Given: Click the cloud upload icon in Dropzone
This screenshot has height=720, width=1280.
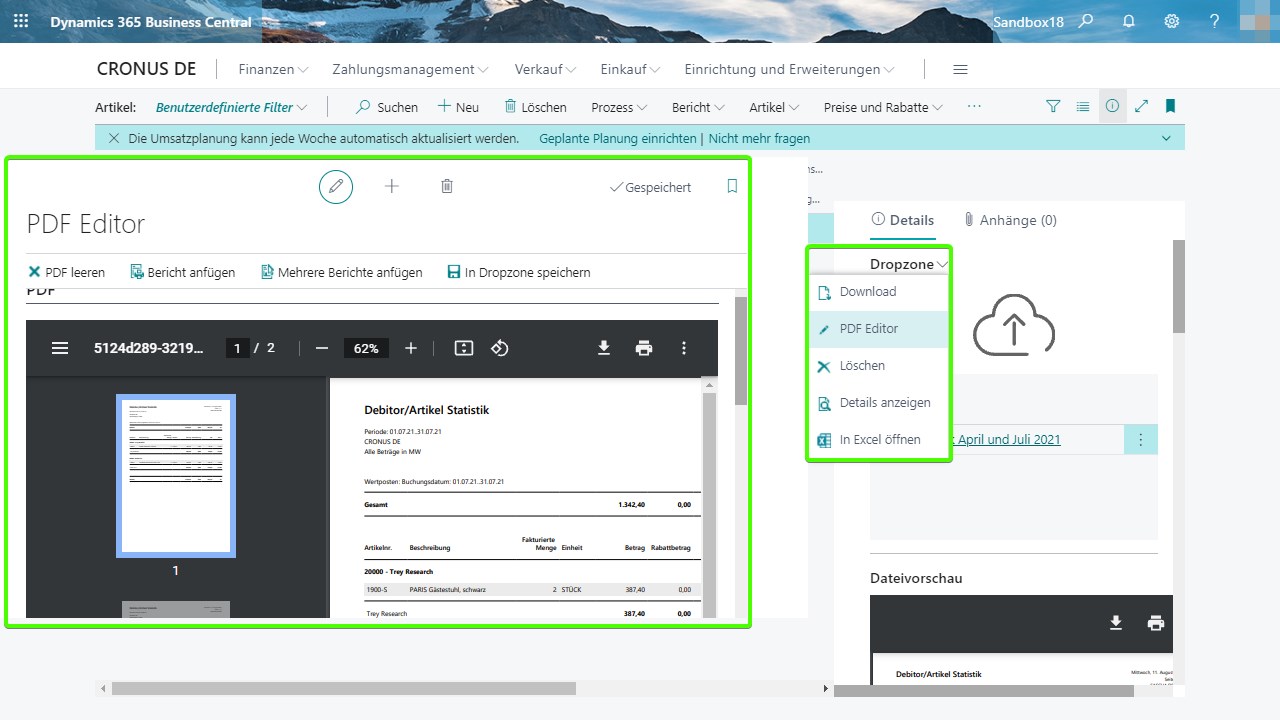Looking at the screenshot, I should click(x=1014, y=325).
